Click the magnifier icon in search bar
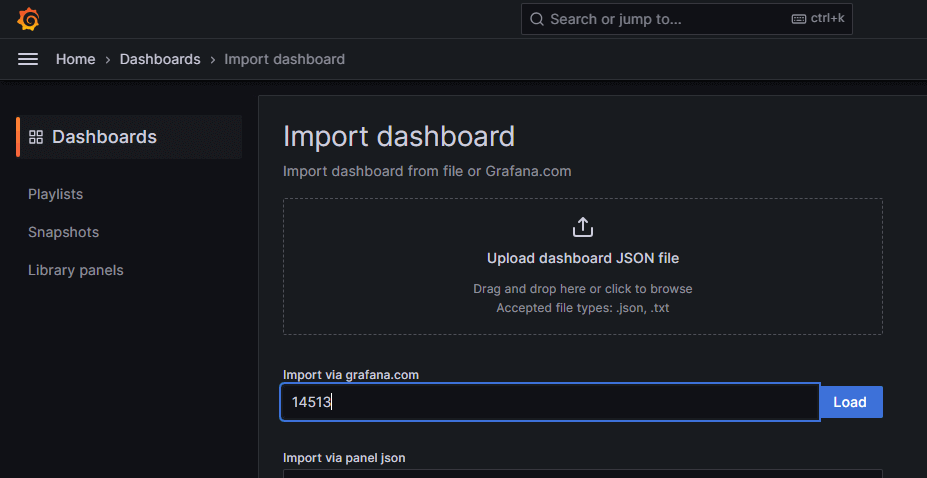Screen dimensions: 927x478 click(x=537, y=19)
